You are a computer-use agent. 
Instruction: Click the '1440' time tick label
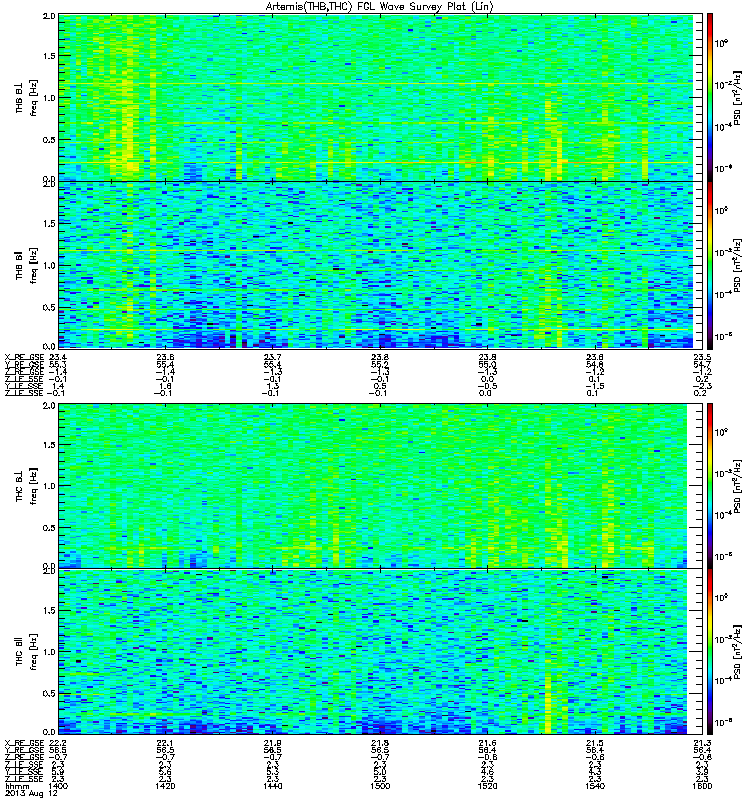pos(272,786)
